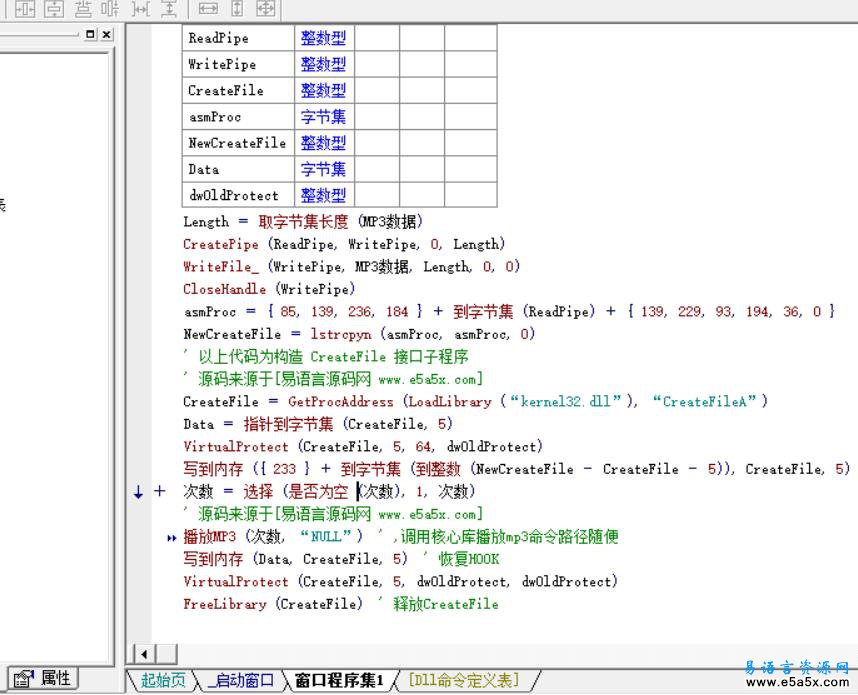Click the "CreateFileA" string literal

pyautogui.click(x=705, y=402)
